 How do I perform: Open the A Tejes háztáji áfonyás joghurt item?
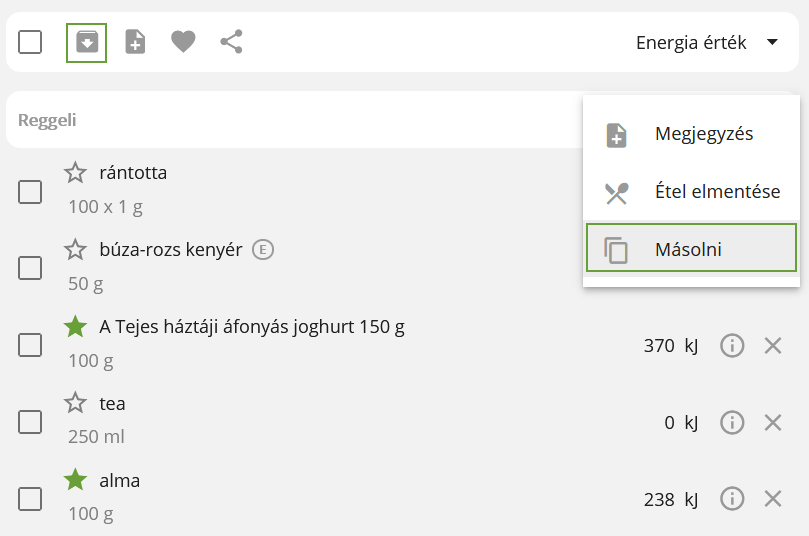click(x=252, y=327)
